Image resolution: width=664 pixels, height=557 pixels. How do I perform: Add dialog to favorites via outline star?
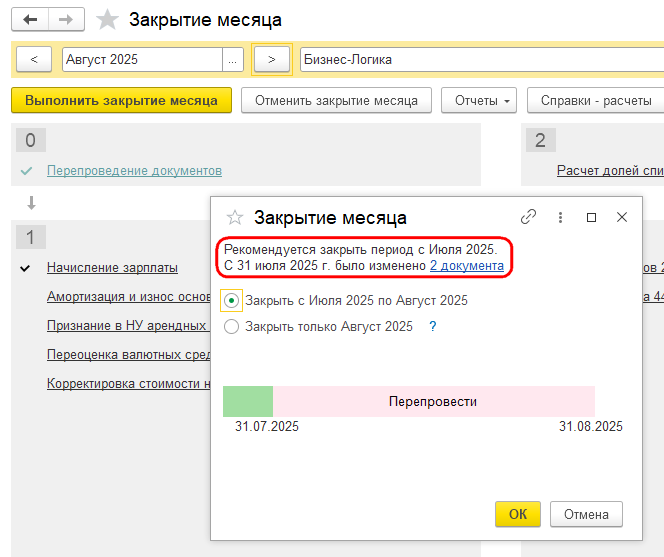click(235, 217)
